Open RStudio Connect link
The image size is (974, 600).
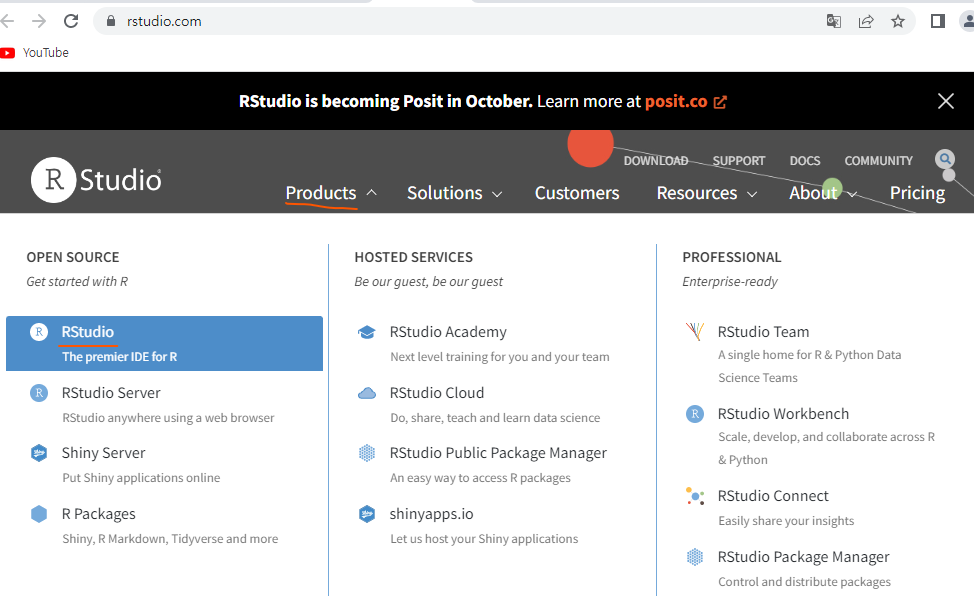(773, 496)
